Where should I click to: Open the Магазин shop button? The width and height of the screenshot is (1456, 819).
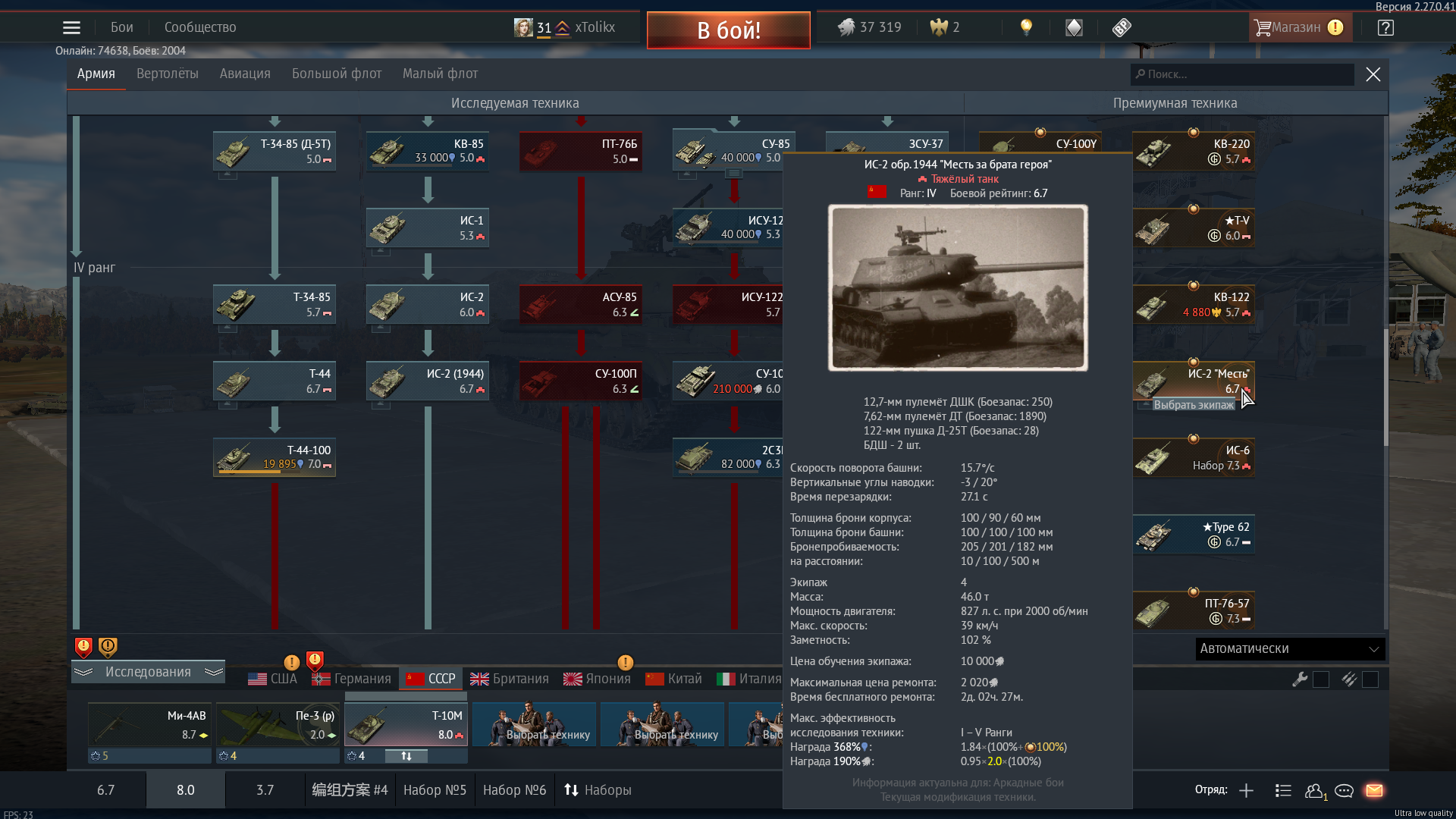(x=1299, y=27)
